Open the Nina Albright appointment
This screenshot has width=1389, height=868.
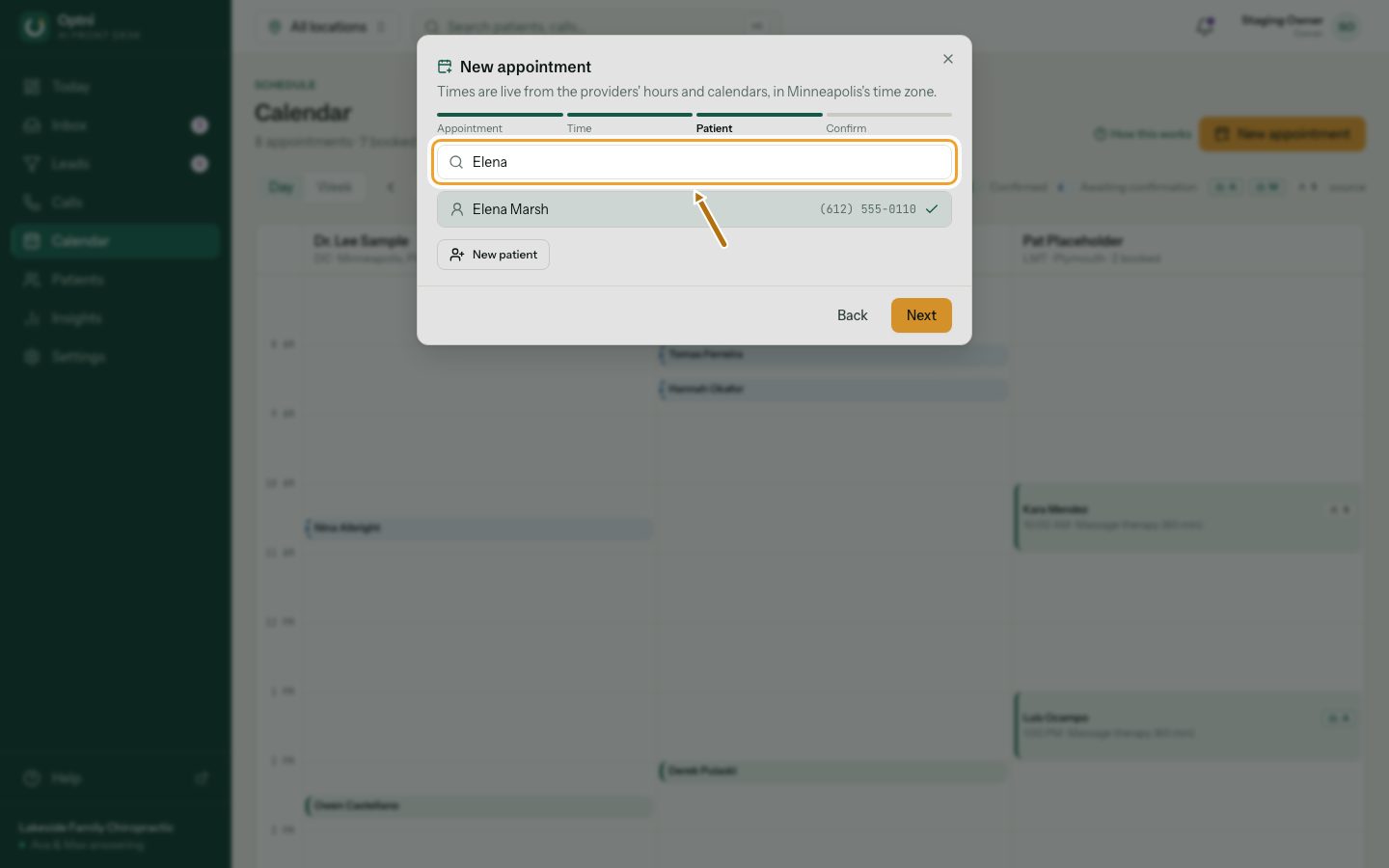click(x=479, y=528)
